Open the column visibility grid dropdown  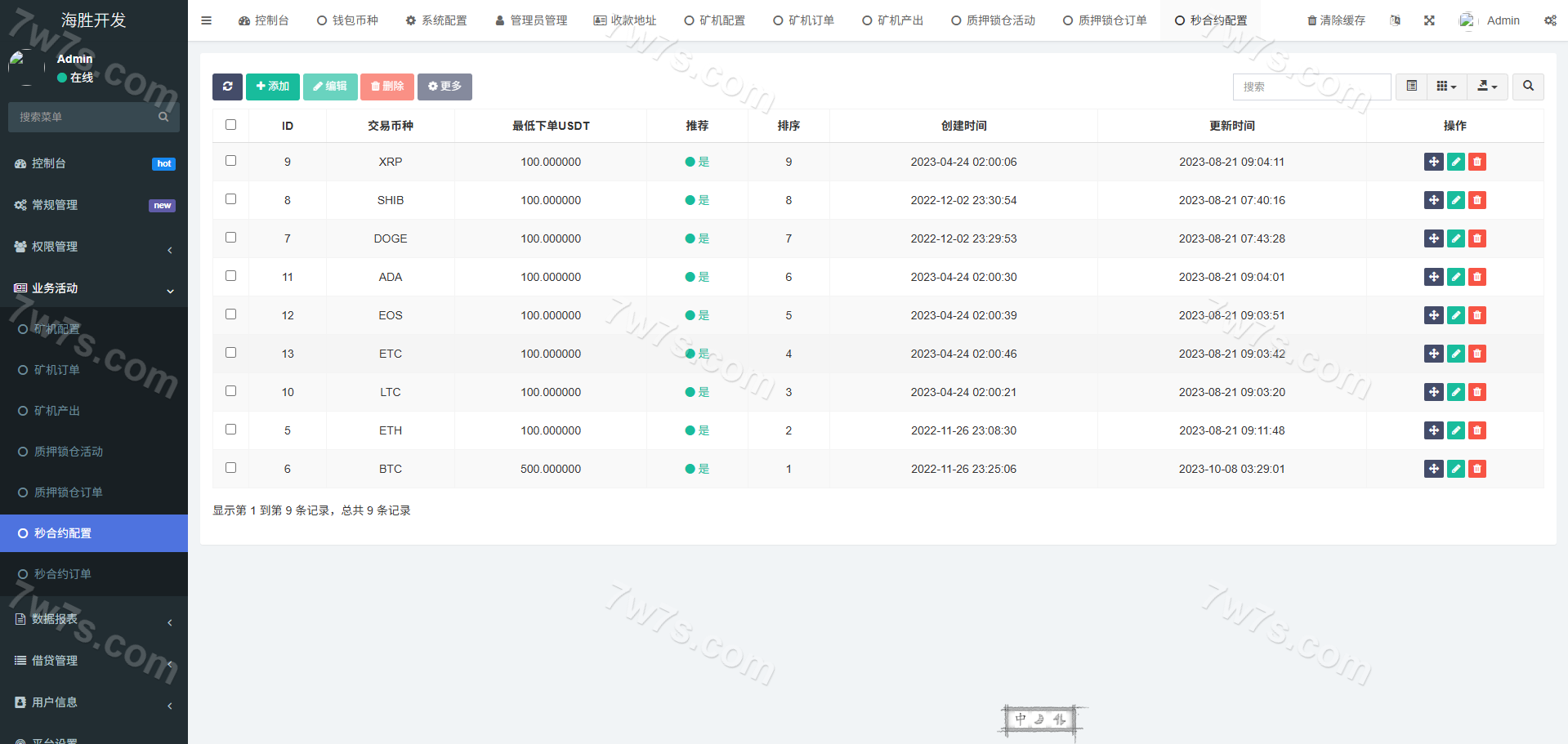click(x=1446, y=87)
